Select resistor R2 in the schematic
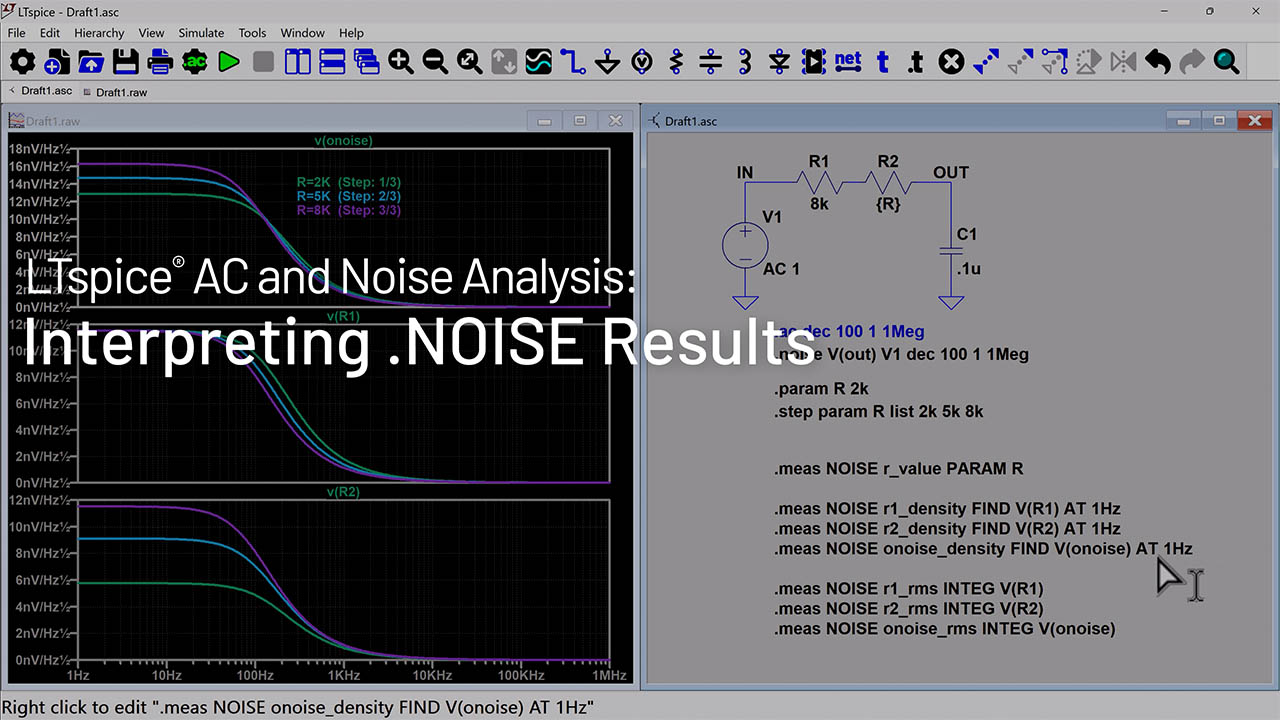Image resolution: width=1280 pixels, height=720 pixels. pyautogui.click(x=888, y=182)
